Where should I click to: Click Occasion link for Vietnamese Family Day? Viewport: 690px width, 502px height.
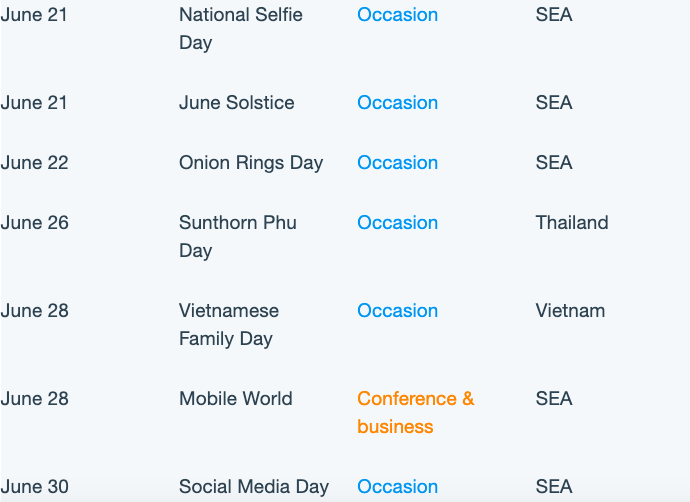397,311
